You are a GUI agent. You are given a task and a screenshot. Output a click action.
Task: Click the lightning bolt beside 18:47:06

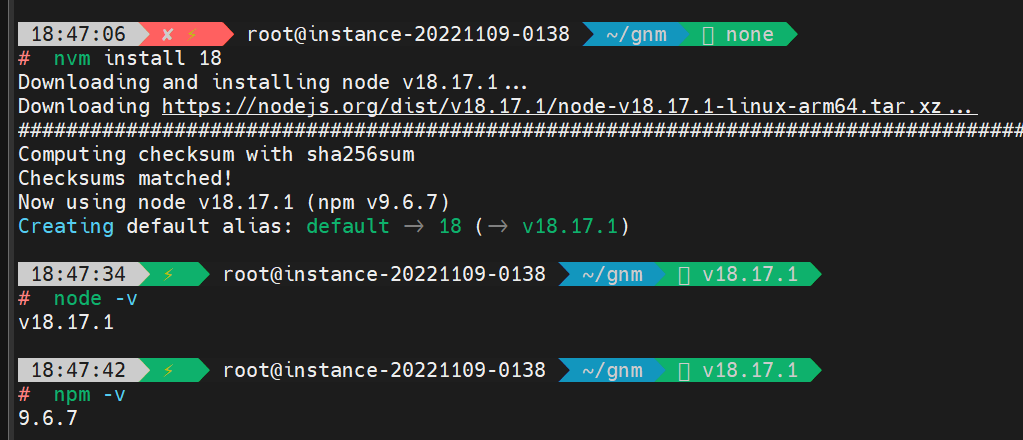192,35
